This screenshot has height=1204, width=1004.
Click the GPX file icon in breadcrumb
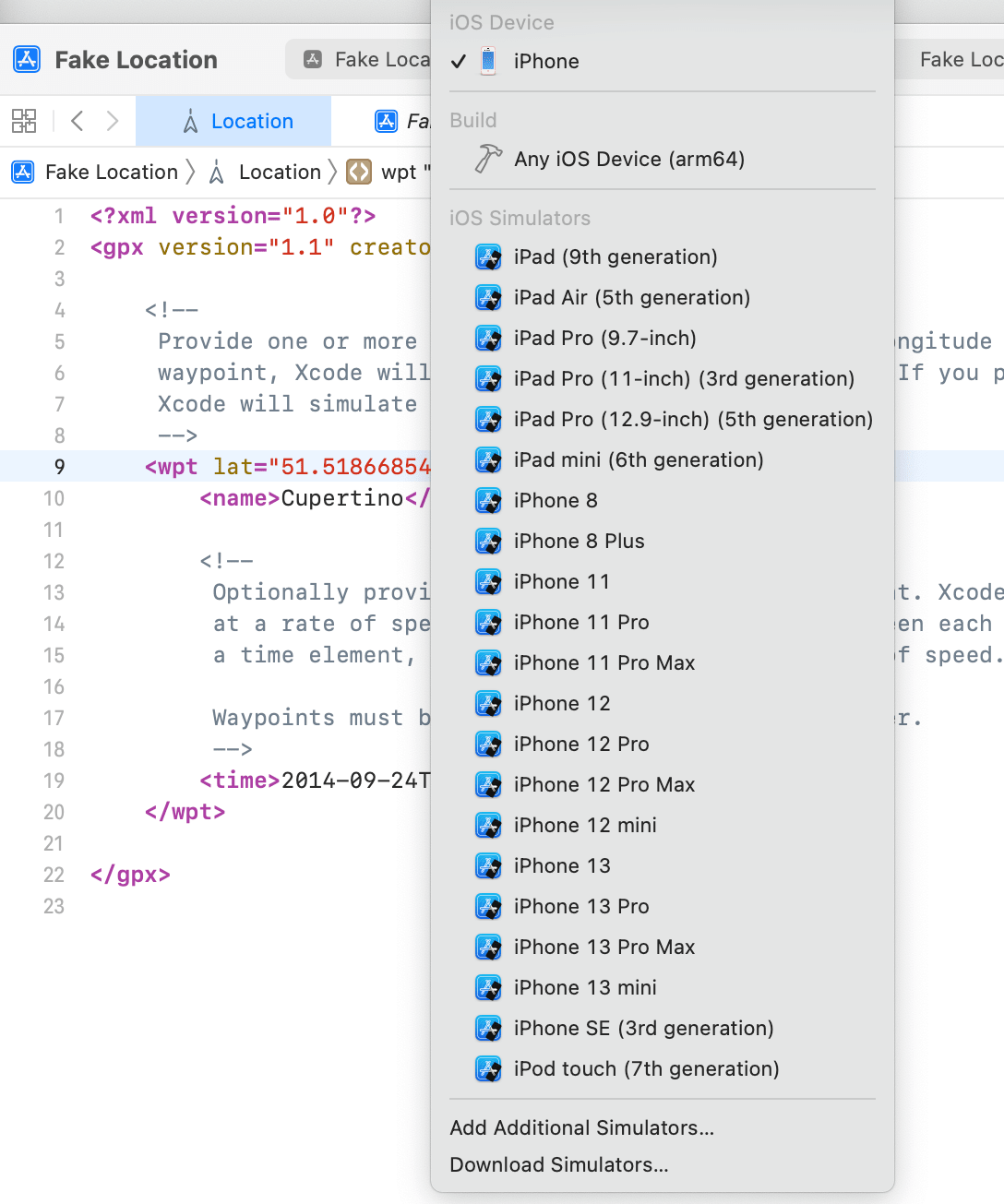217,172
